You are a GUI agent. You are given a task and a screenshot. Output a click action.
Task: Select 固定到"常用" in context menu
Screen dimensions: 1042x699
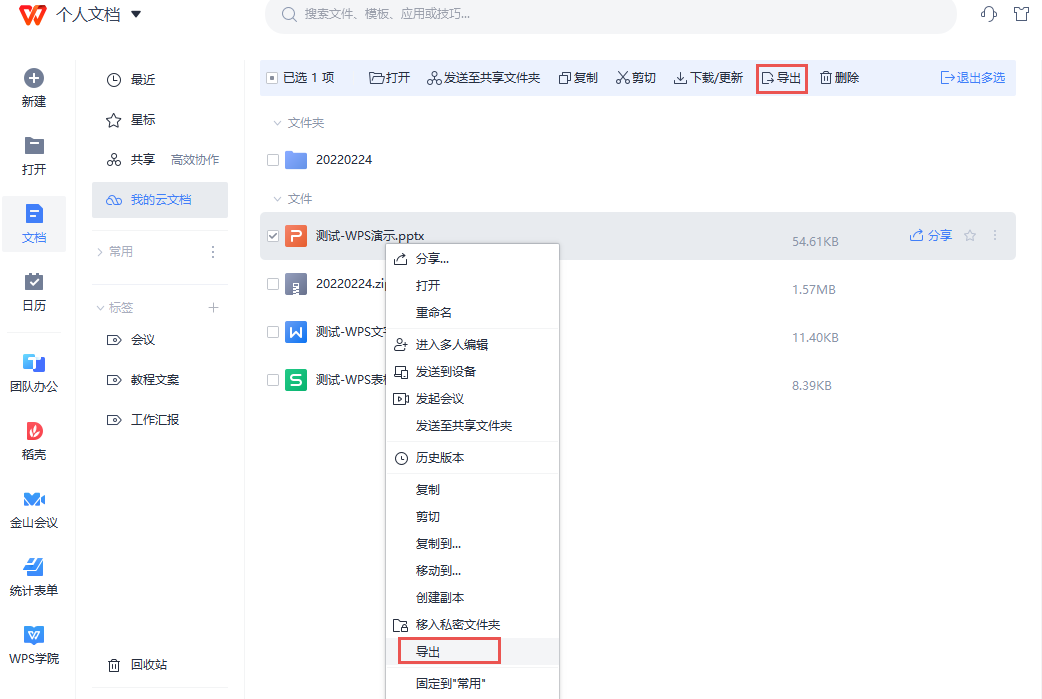[x=472, y=684]
